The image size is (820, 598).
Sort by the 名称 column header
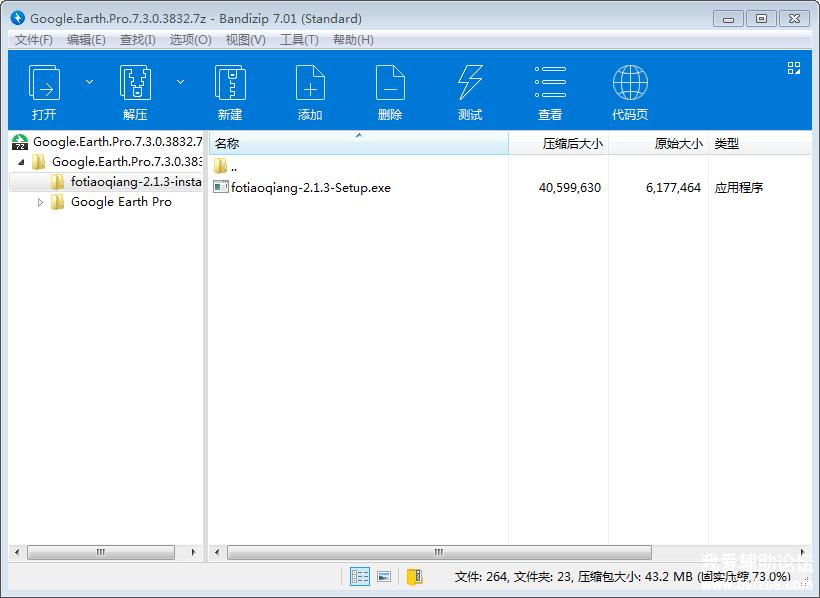click(x=359, y=143)
